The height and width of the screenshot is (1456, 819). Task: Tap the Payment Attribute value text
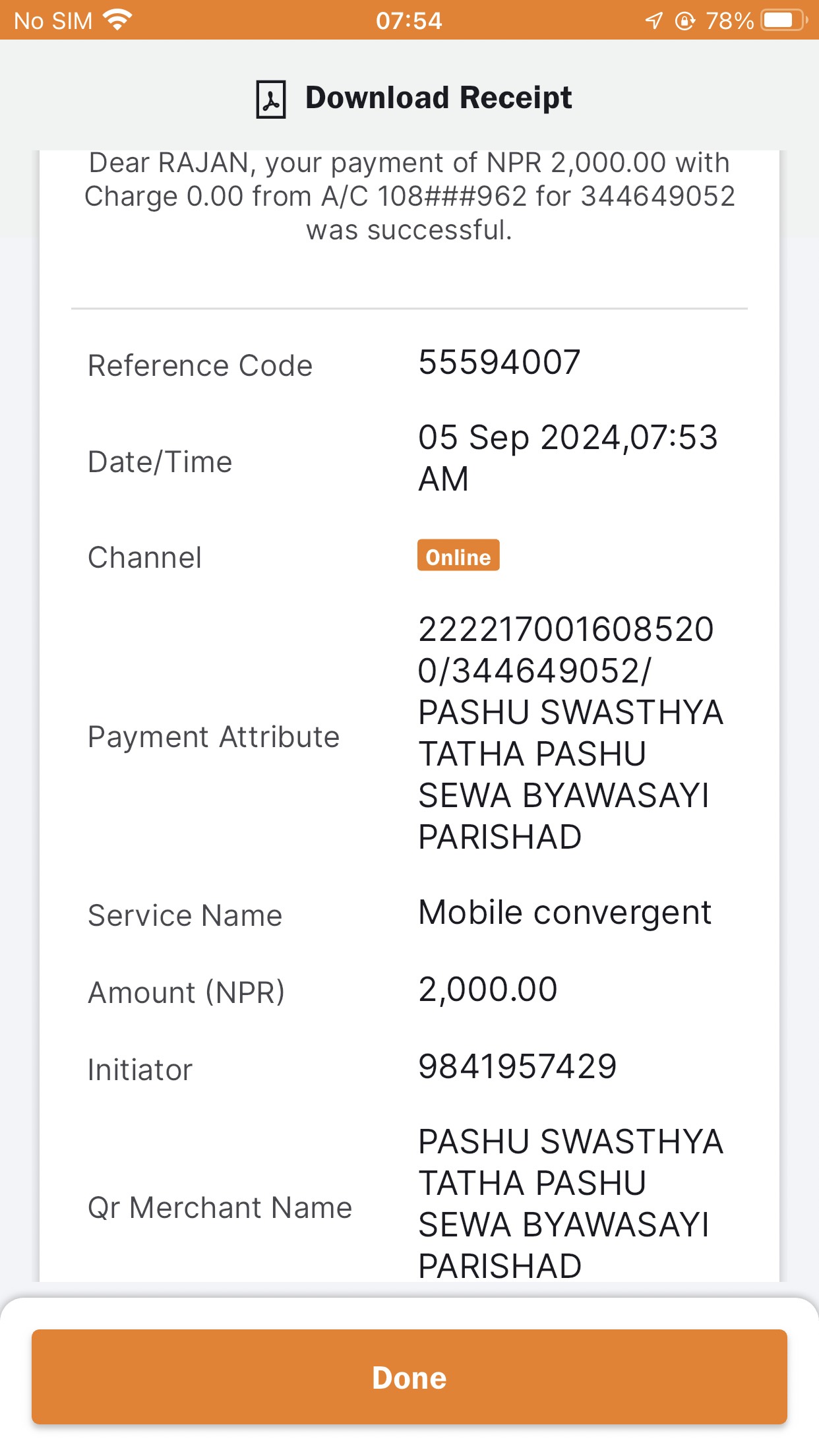point(571,733)
